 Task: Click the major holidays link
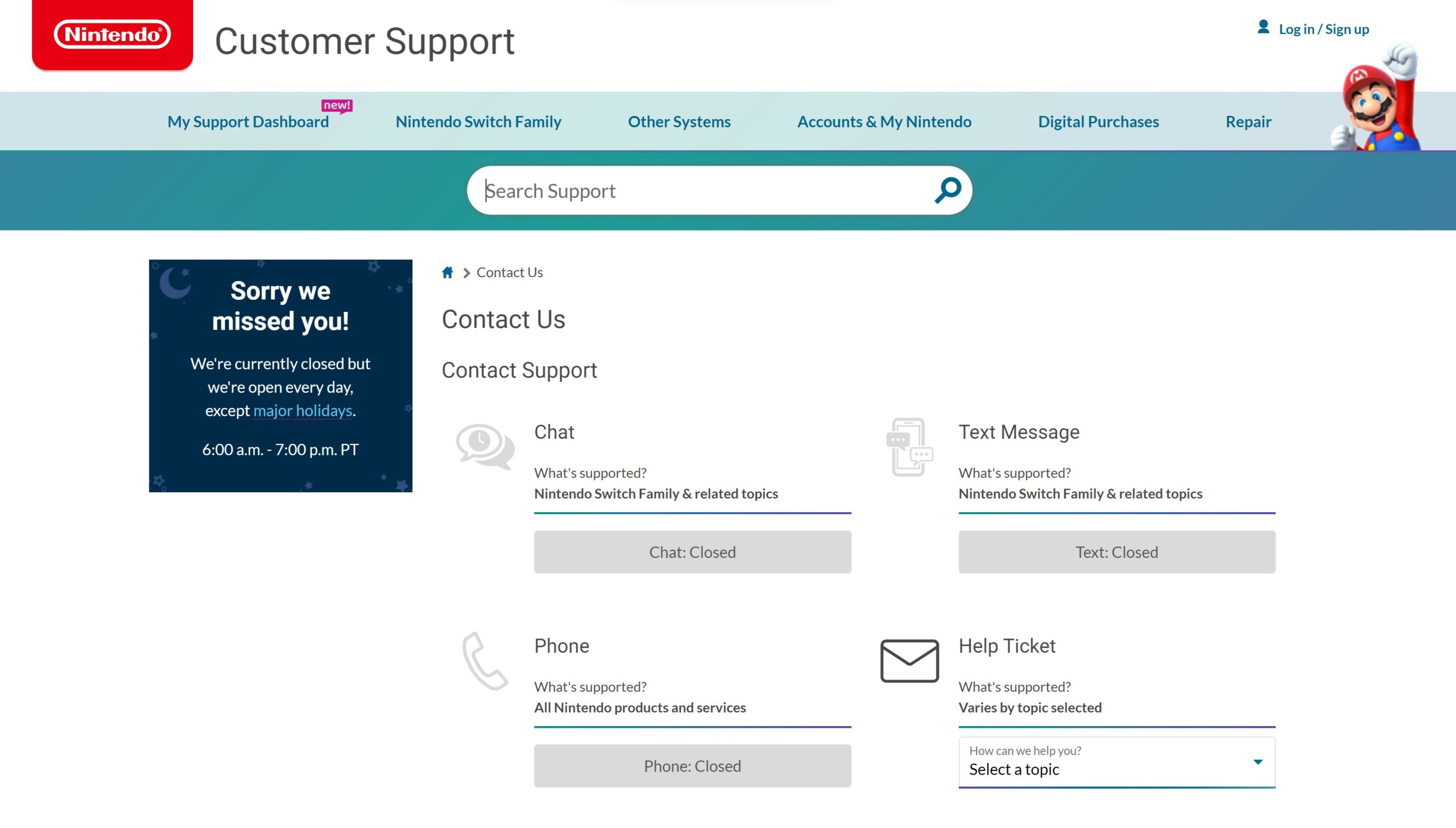pyautogui.click(x=302, y=410)
